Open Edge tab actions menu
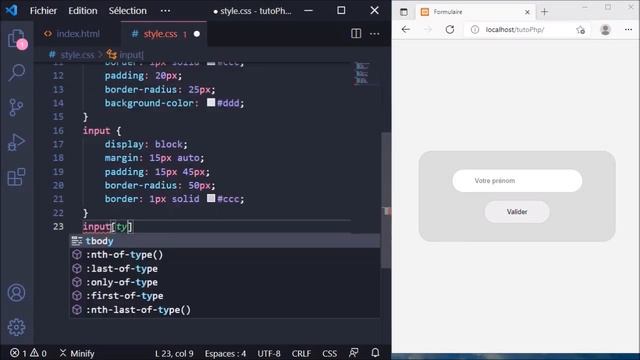This screenshot has width=640, height=360. pyautogui.click(x=404, y=12)
